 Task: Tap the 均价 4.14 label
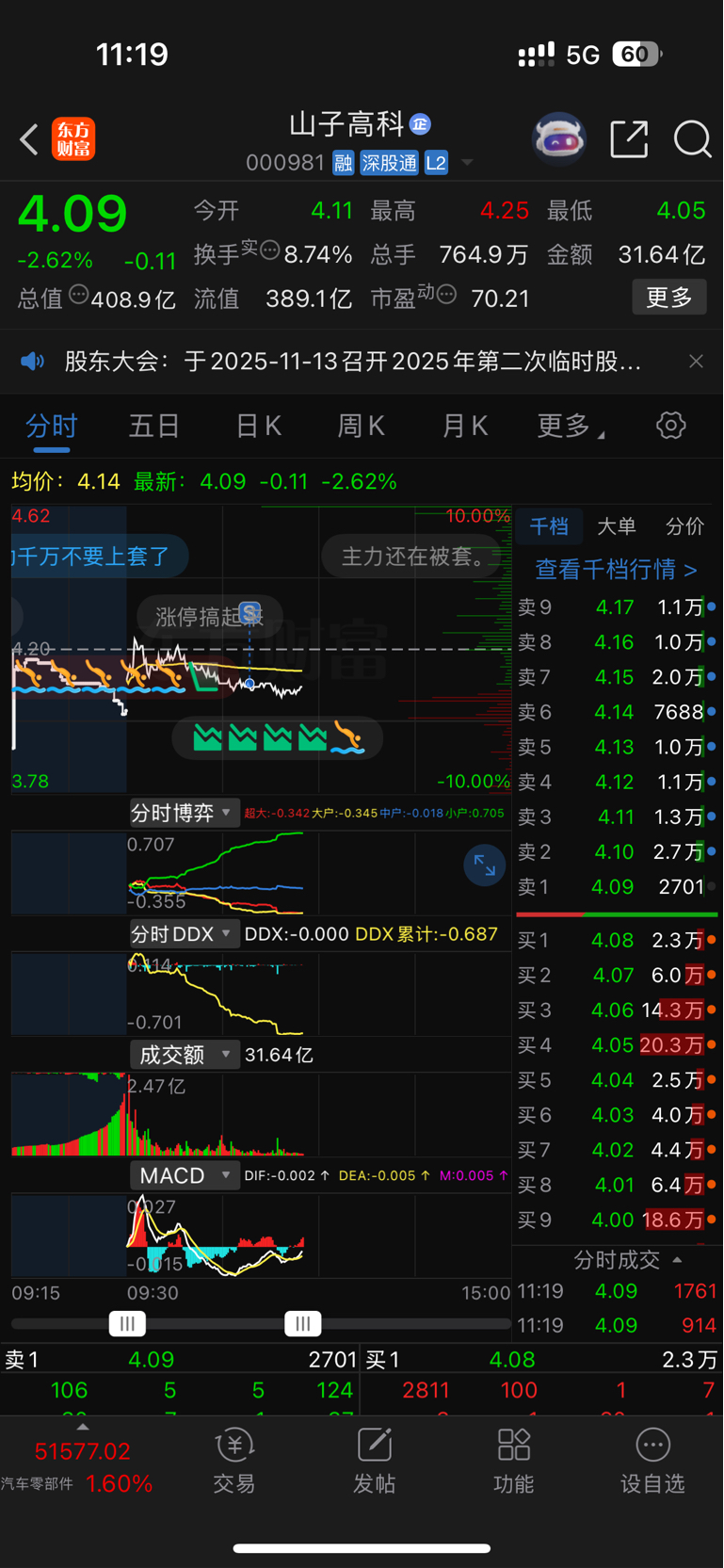66,482
